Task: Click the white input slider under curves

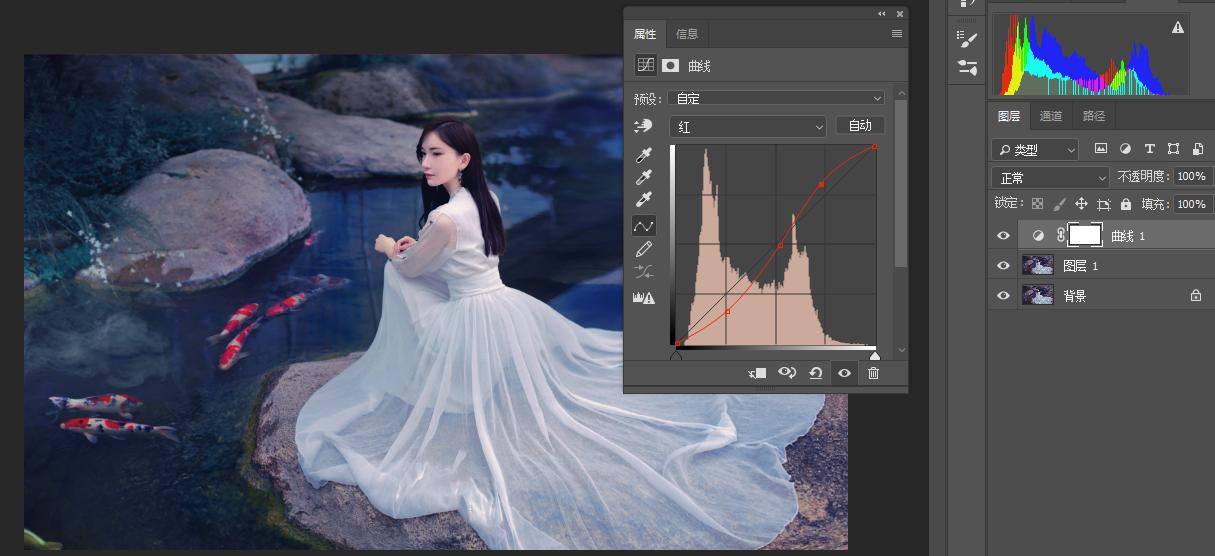Action: tap(875, 355)
